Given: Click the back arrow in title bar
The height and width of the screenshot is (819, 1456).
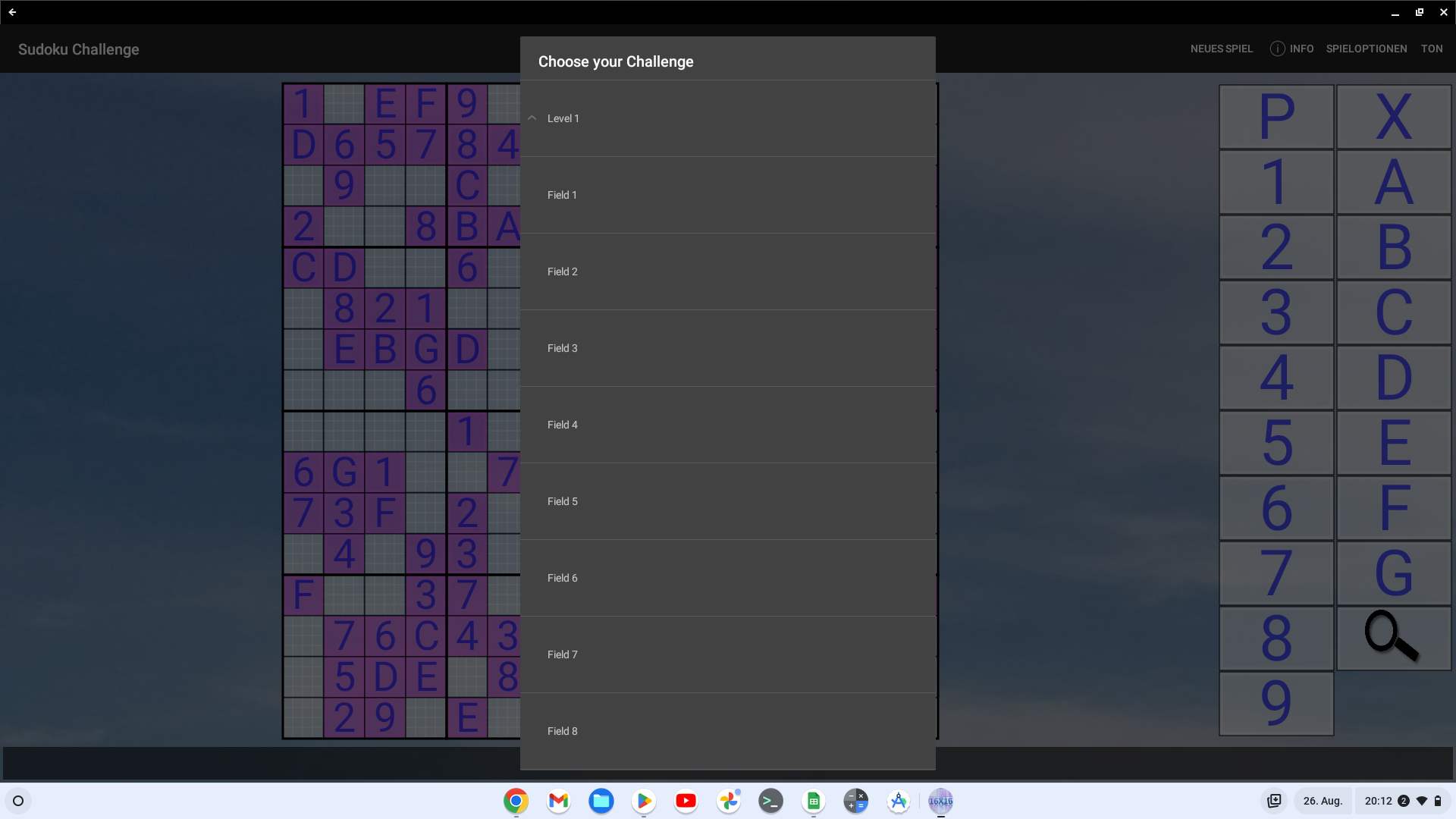Looking at the screenshot, I should [x=12, y=12].
